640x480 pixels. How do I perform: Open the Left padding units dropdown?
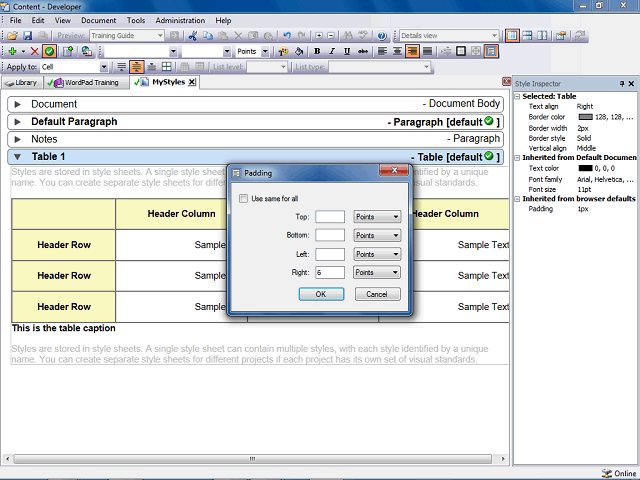click(x=377, y=254)
